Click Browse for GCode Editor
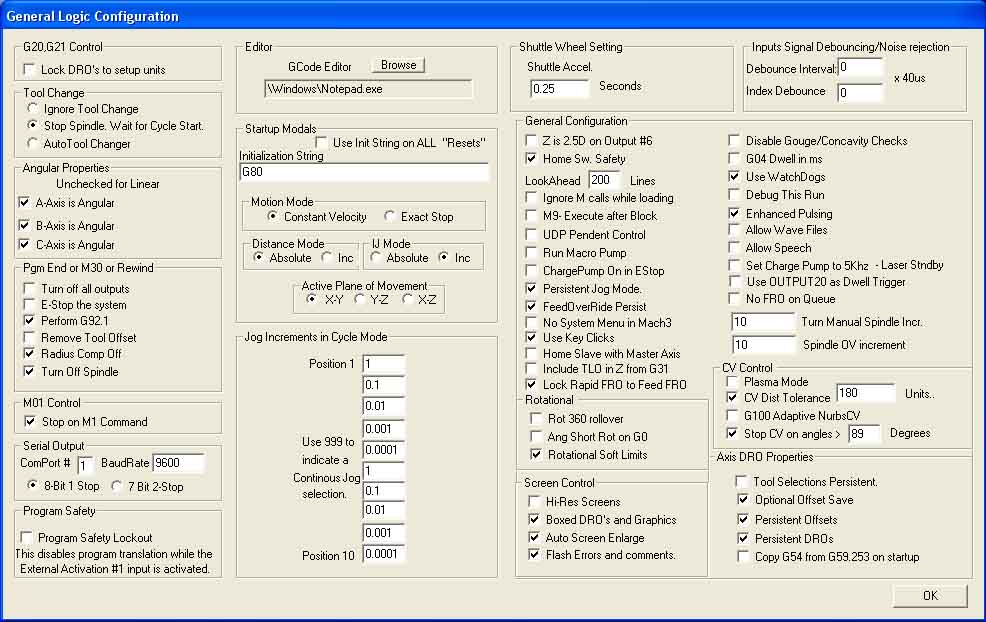The height and width of the screenshot is (622, 986). 399,65
